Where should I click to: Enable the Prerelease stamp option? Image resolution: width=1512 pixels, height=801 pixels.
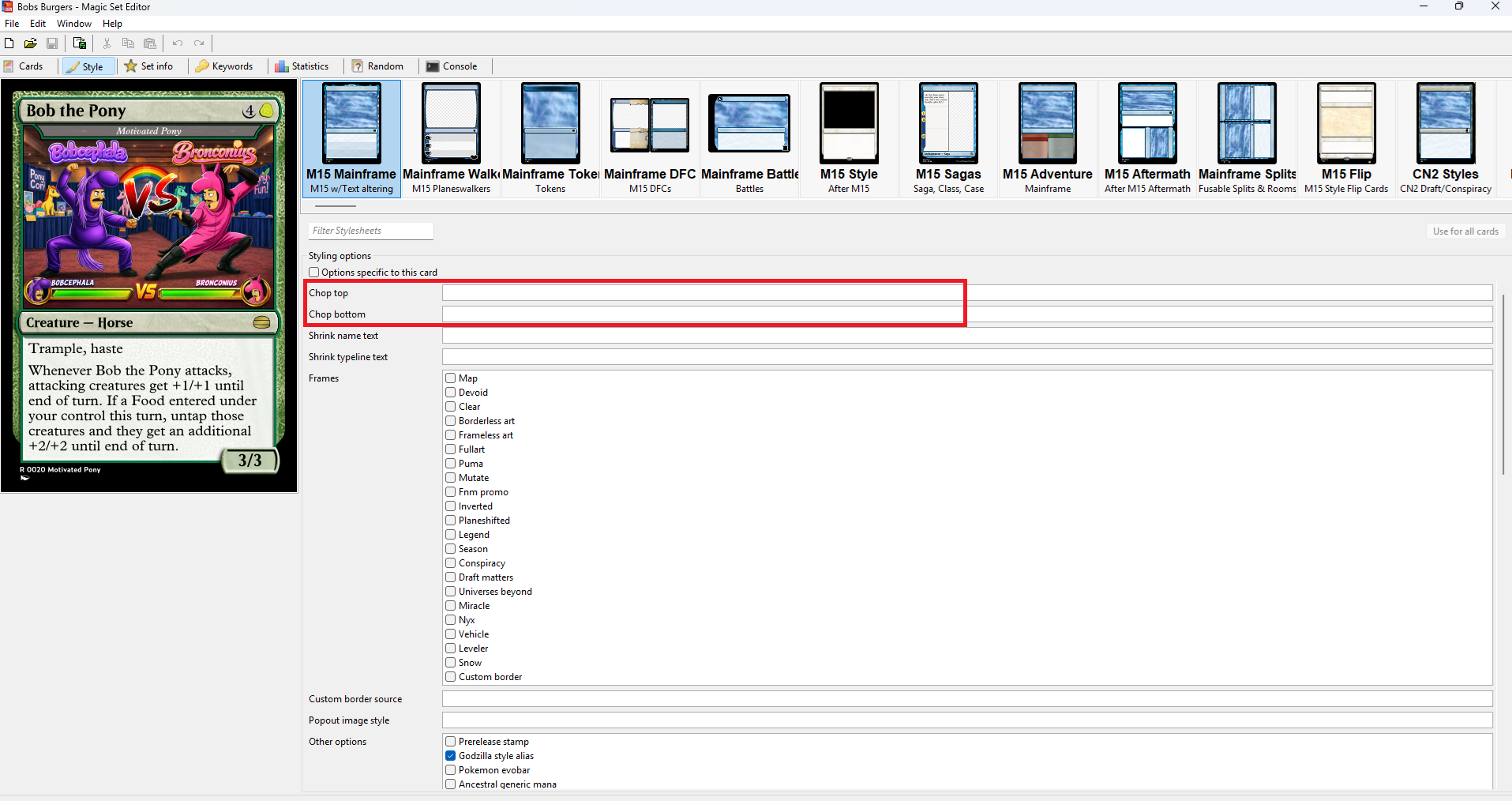tap(451, 742)
